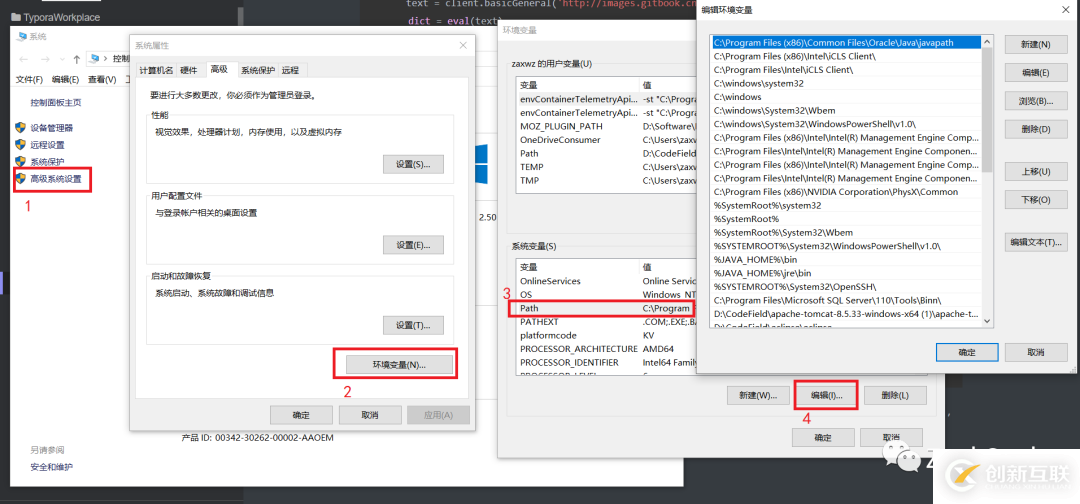Viewport: 1080px width, 504px height.
Task: Select Path row in 系统变量 list
Action: 606,308
